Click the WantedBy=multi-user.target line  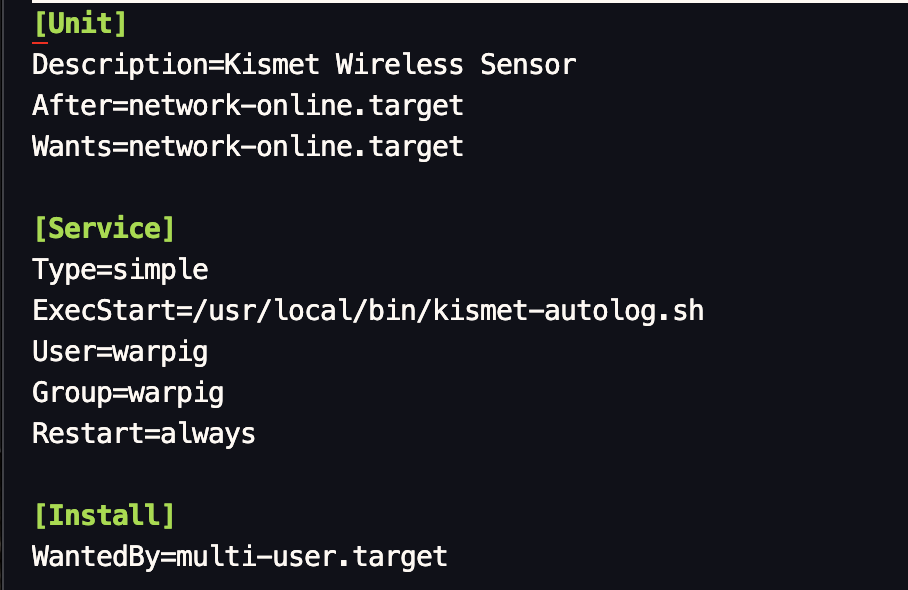240,556
